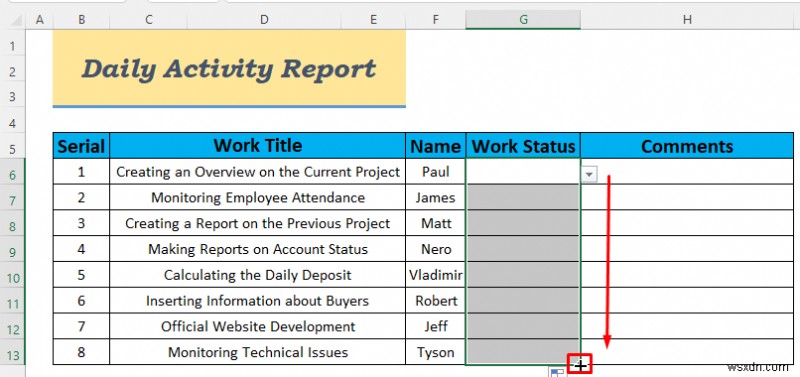Image resolution: width=800 pixels, height=377 pixels.
Task: Click the name cell Vladimir
Action: [436, 275]
